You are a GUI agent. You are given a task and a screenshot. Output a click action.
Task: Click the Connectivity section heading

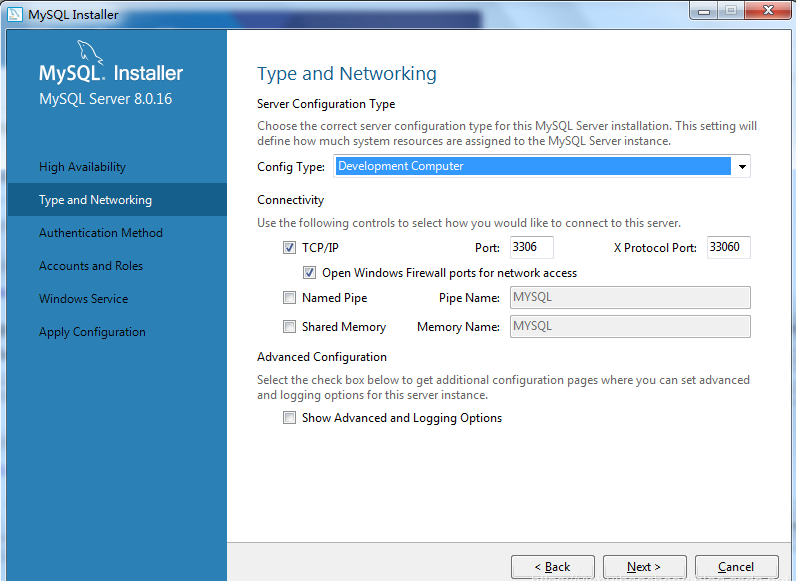click(x=290, y=200)
